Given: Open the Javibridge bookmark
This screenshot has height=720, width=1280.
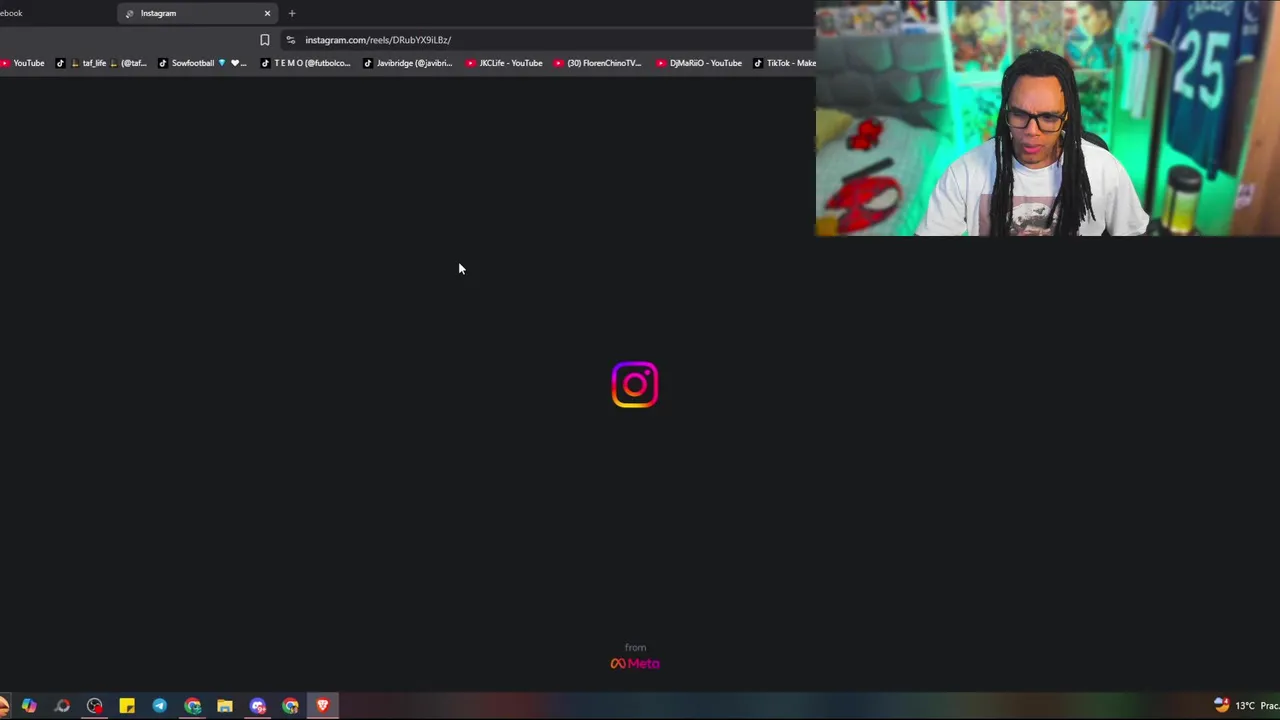Looking at the screenshot, I should [407, 63].
